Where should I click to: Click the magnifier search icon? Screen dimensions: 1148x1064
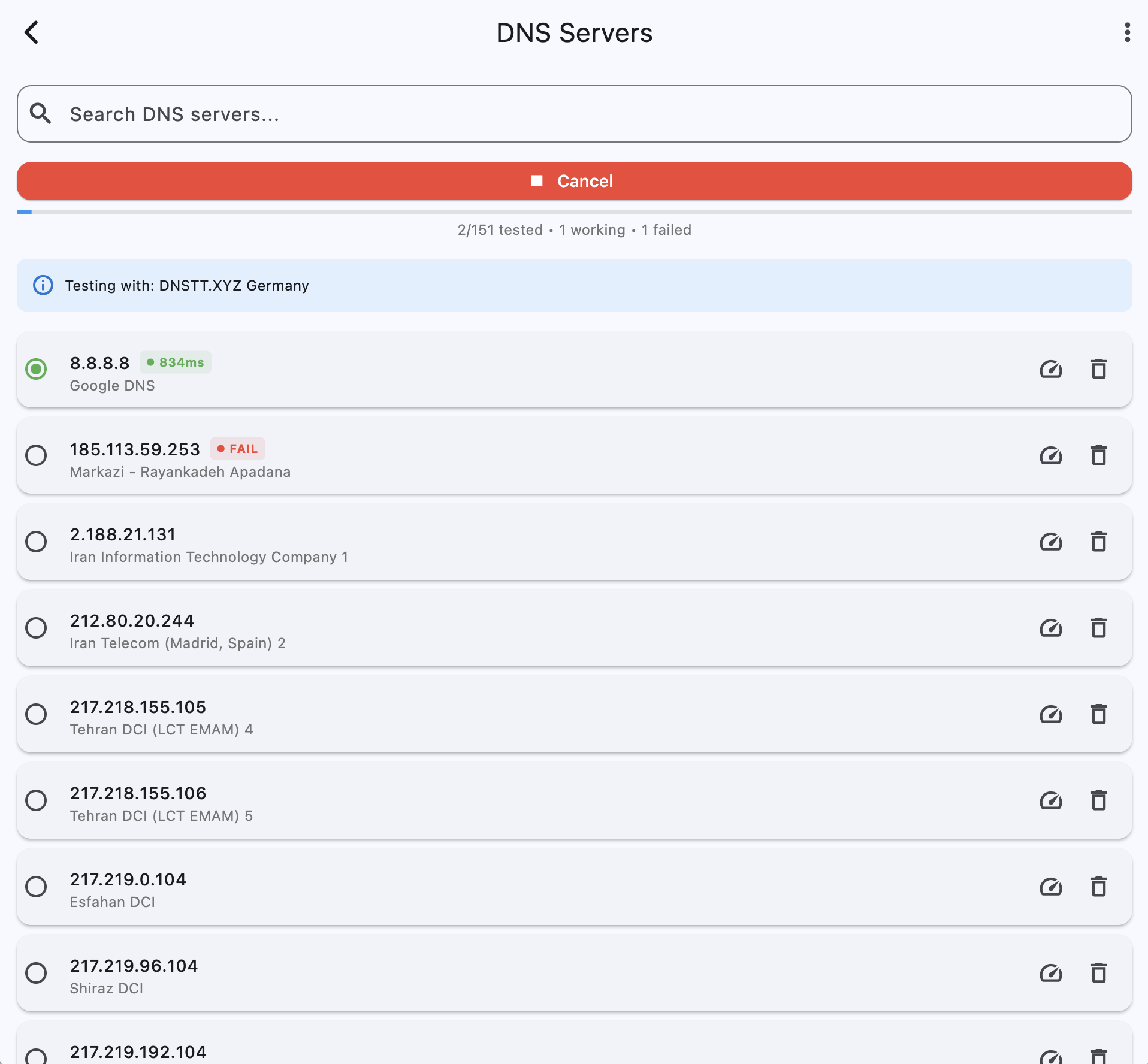pos(41,113)
